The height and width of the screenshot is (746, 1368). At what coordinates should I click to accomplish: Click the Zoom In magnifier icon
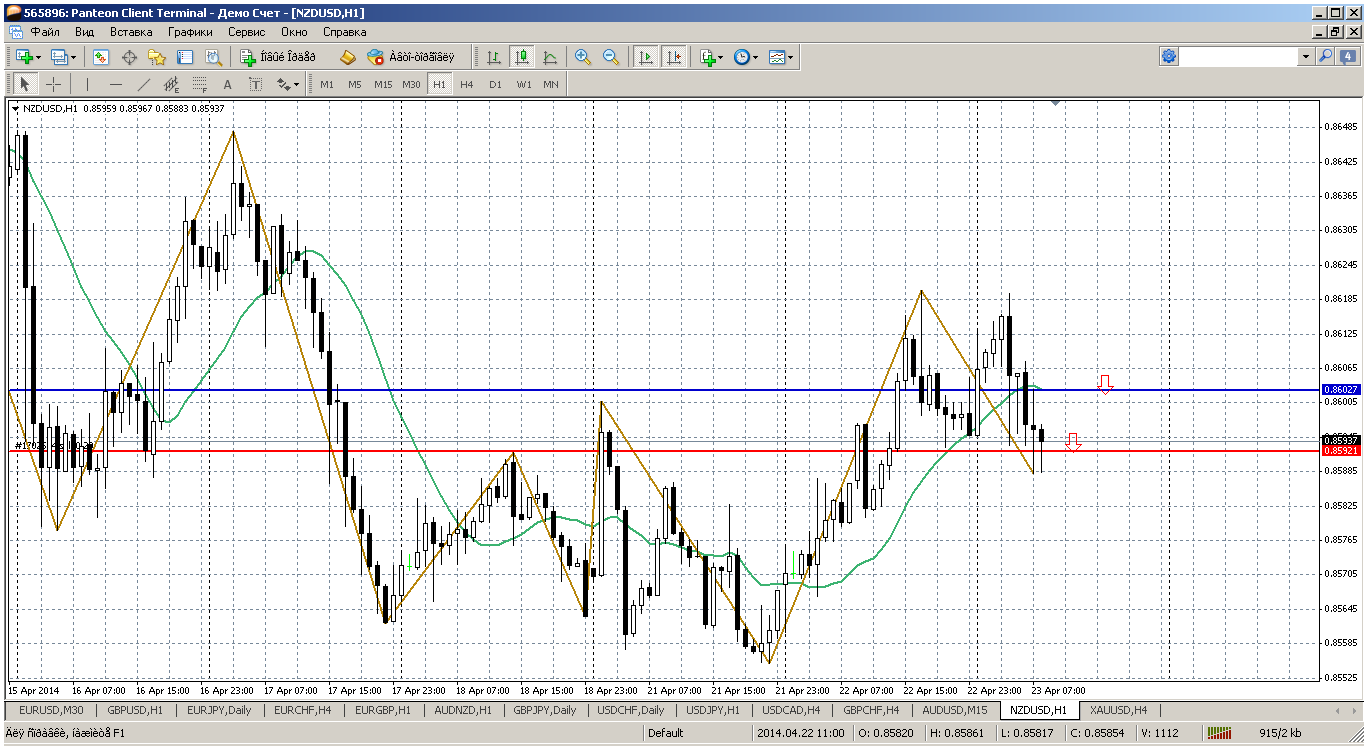pyautogui.click(x=582, y=58)
